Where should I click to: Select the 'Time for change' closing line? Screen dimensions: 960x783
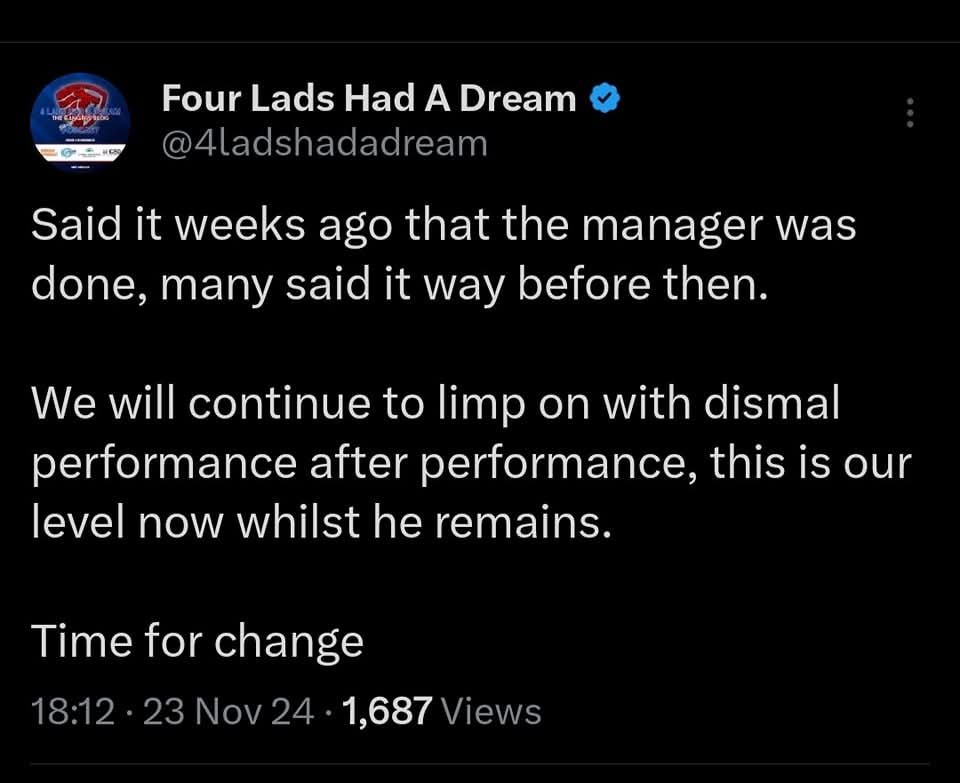197,643
